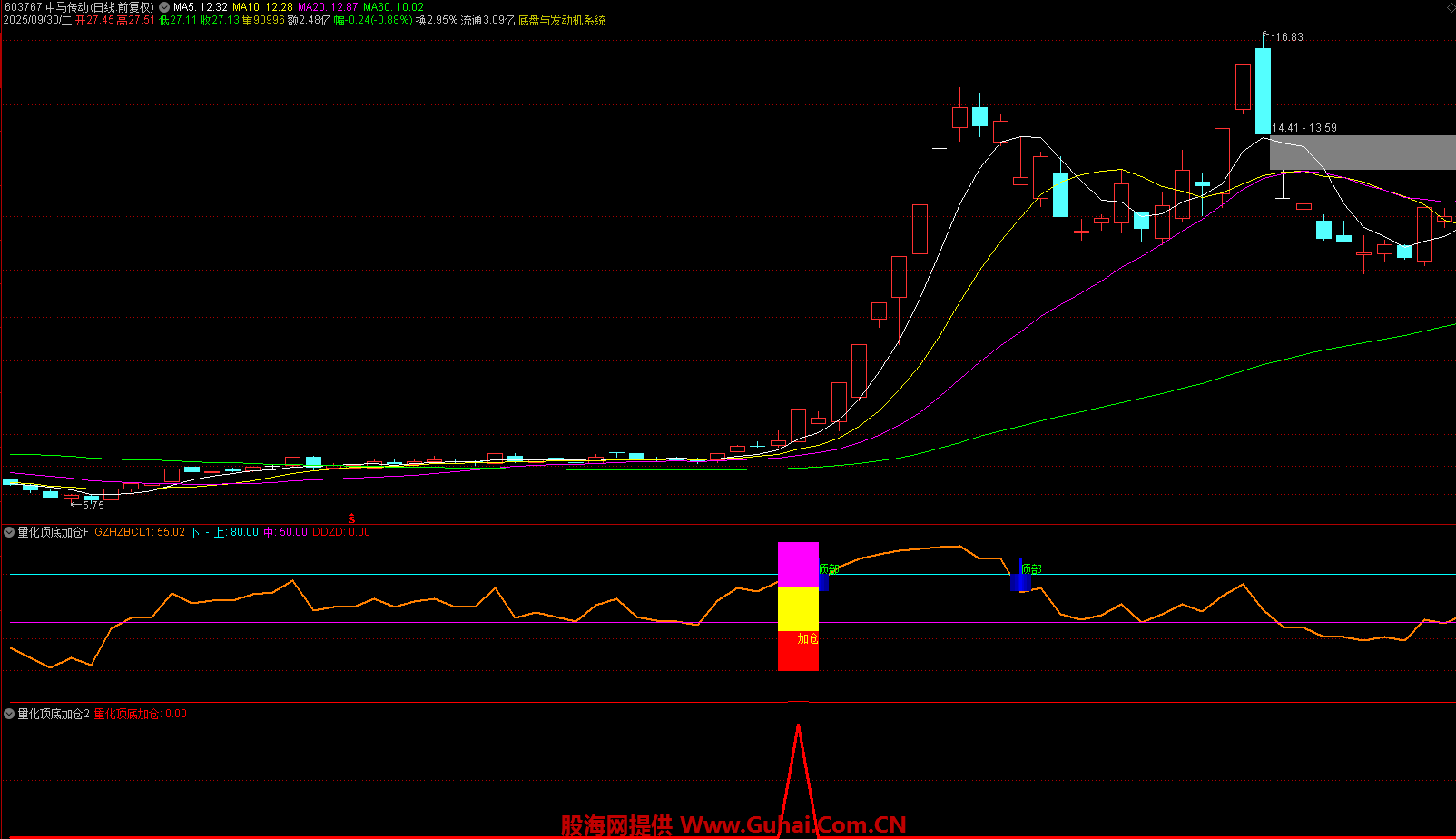The image size is (1456, 839).
Task: Click the Www.Guhai.Com.CN watermark link
Action: (792, 825)
